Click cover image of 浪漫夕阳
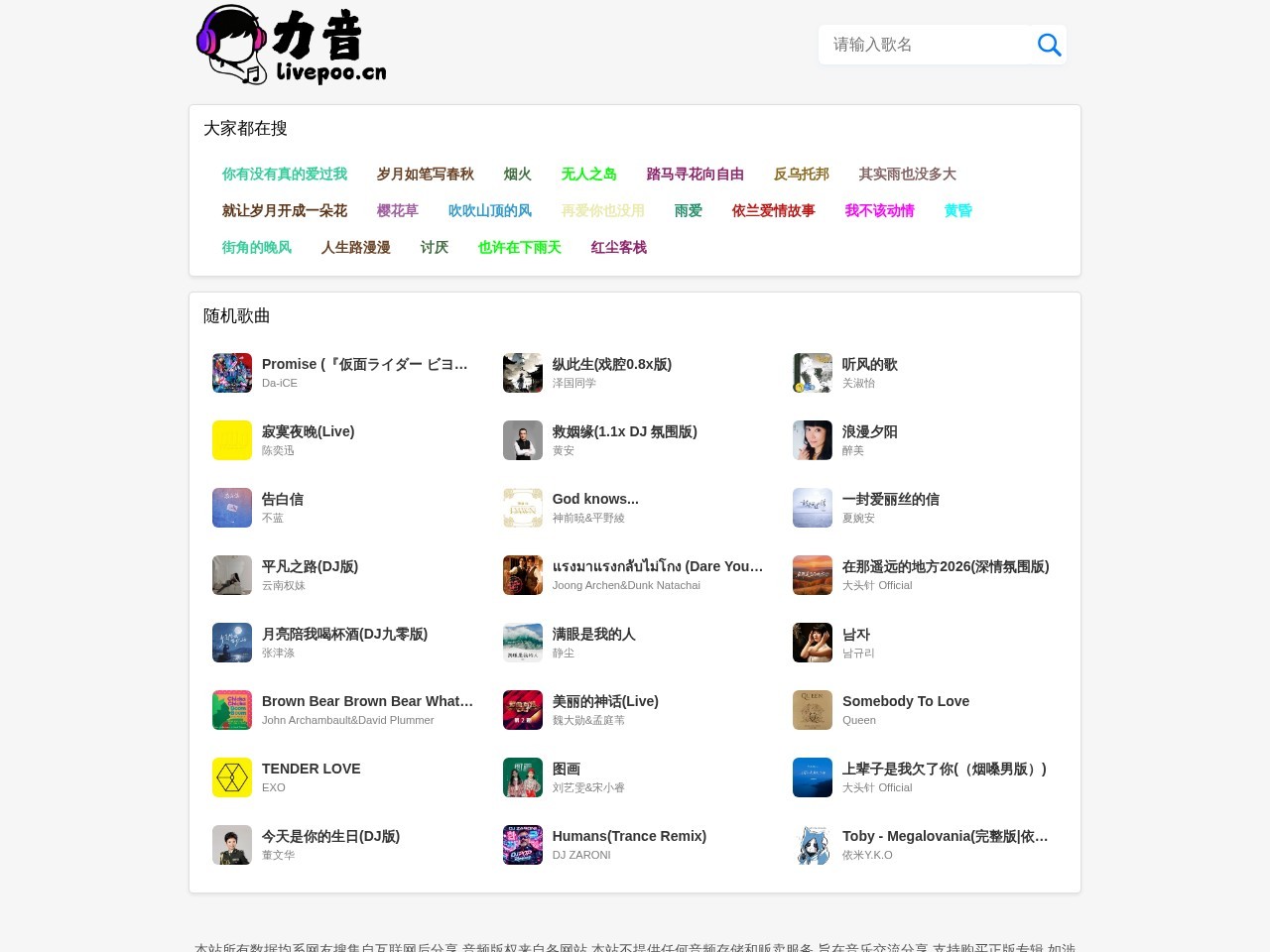Screen dimensions: 1270x952 pos(813,440)
